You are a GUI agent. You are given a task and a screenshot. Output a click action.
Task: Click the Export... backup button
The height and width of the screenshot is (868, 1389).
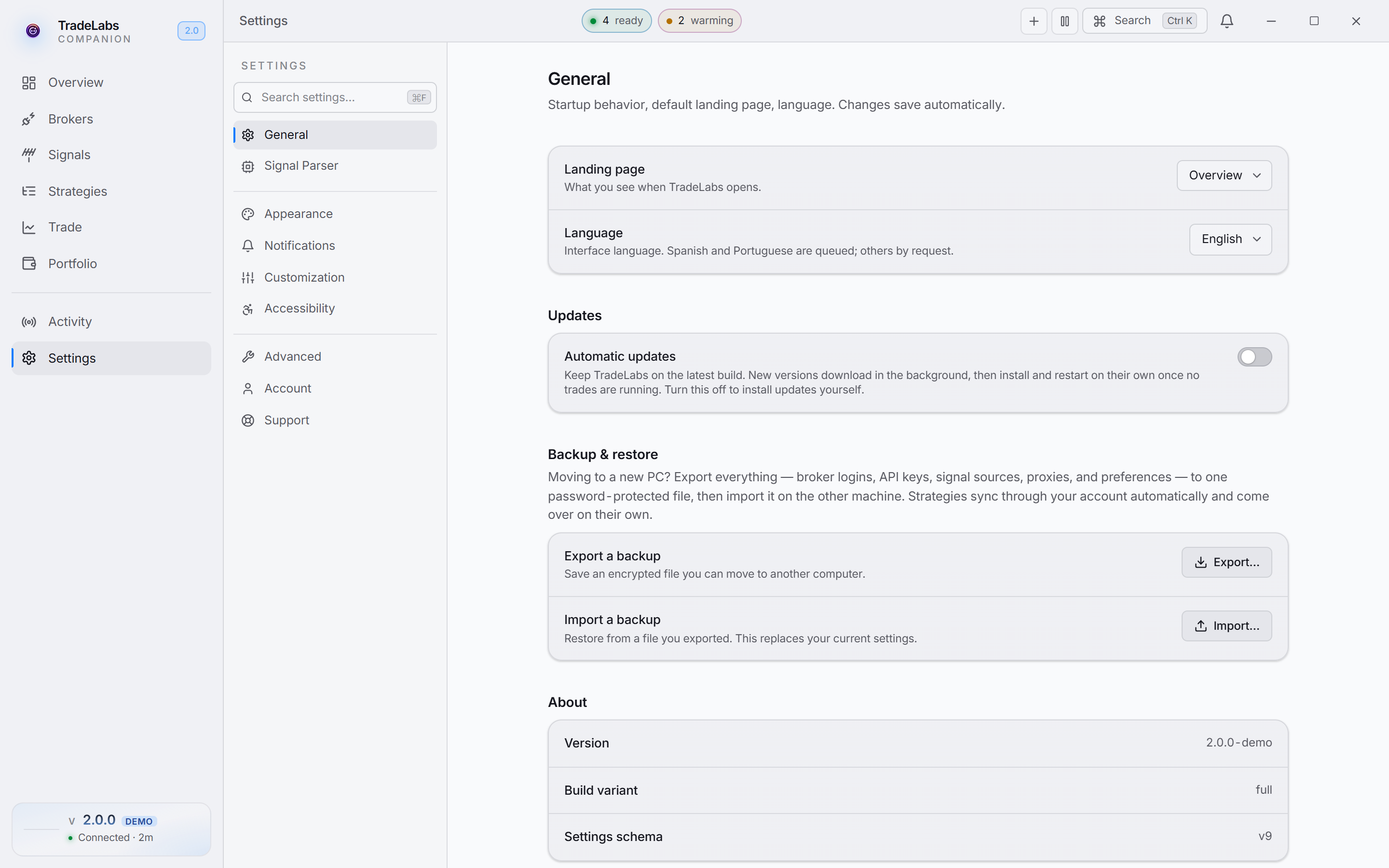[x=1226, y=562]
